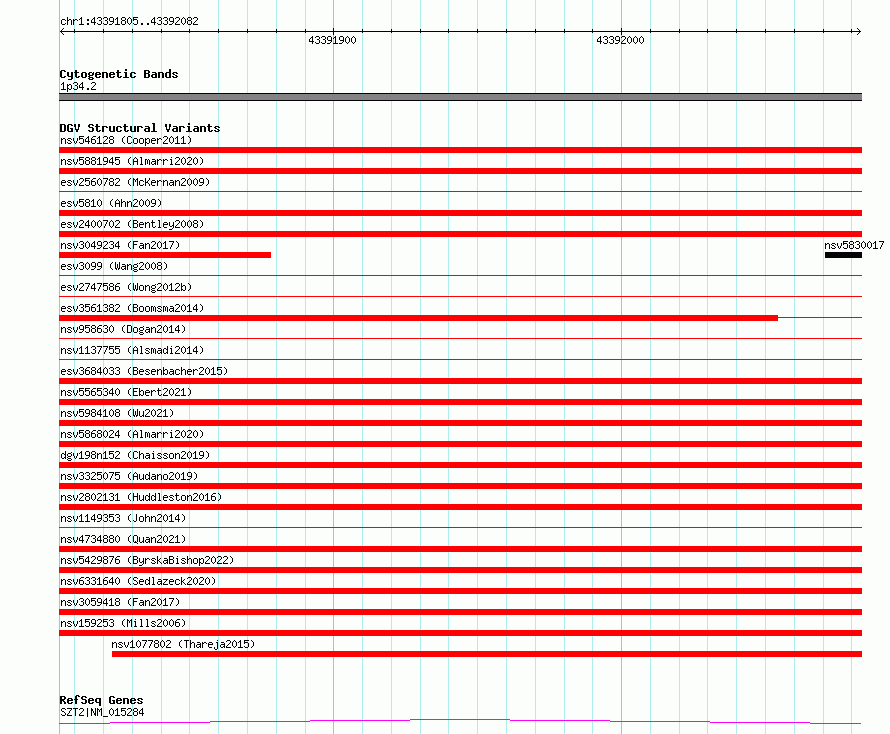Click the left arrow of the ruler
890x734 pixels.
62,31
